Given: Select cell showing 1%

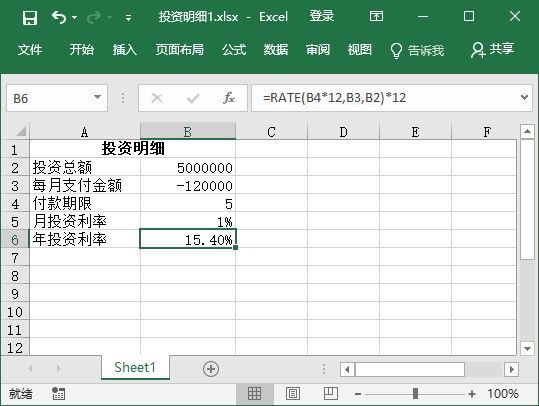Looking at the screenshot, I should pyautogui.click(x=188, y=221).
